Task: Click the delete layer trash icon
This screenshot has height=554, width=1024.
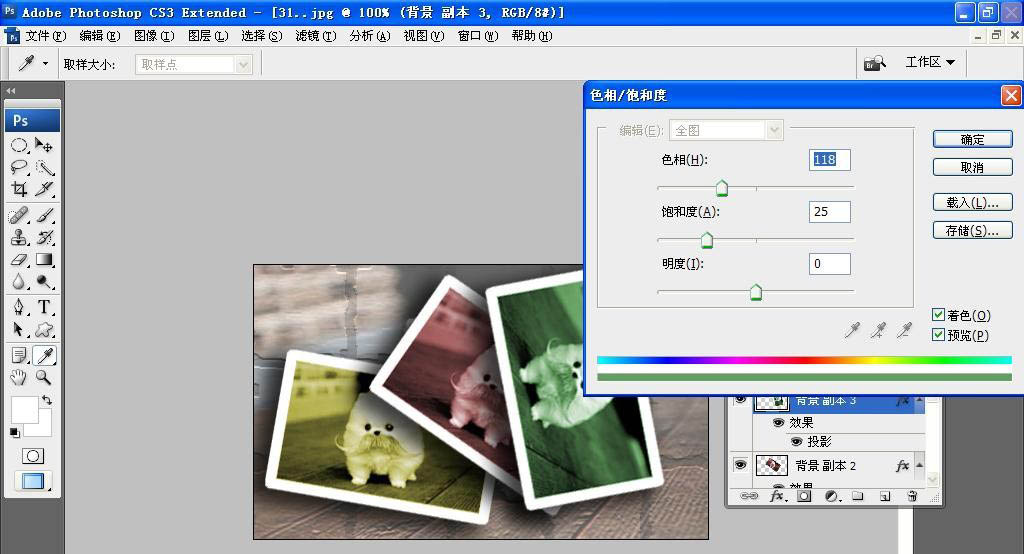Action: pyautogui.click(x=912, y=496)
